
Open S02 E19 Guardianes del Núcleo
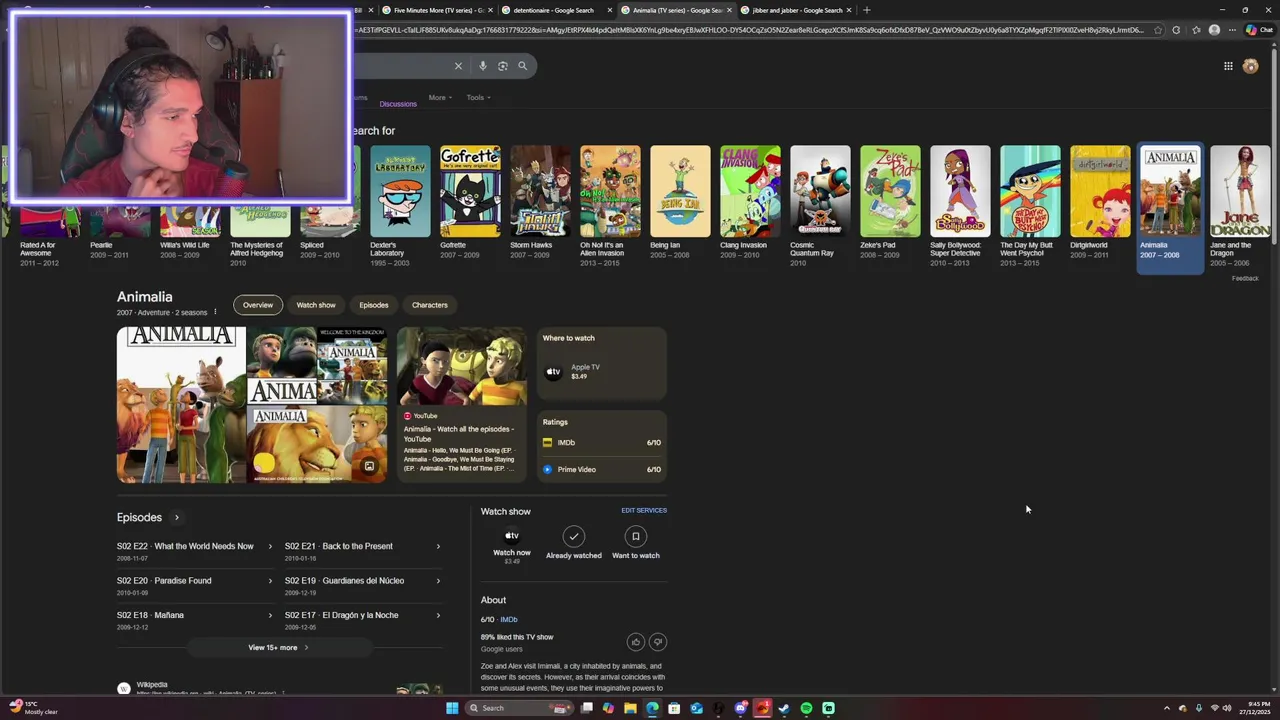coord(363,585)
